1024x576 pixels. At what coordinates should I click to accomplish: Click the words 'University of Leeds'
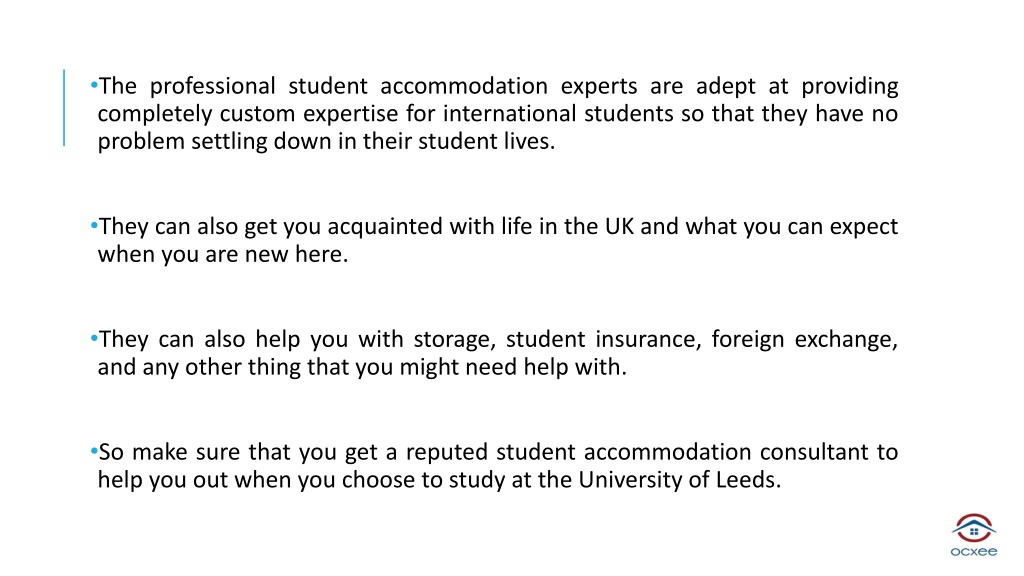tap(677, 480)
